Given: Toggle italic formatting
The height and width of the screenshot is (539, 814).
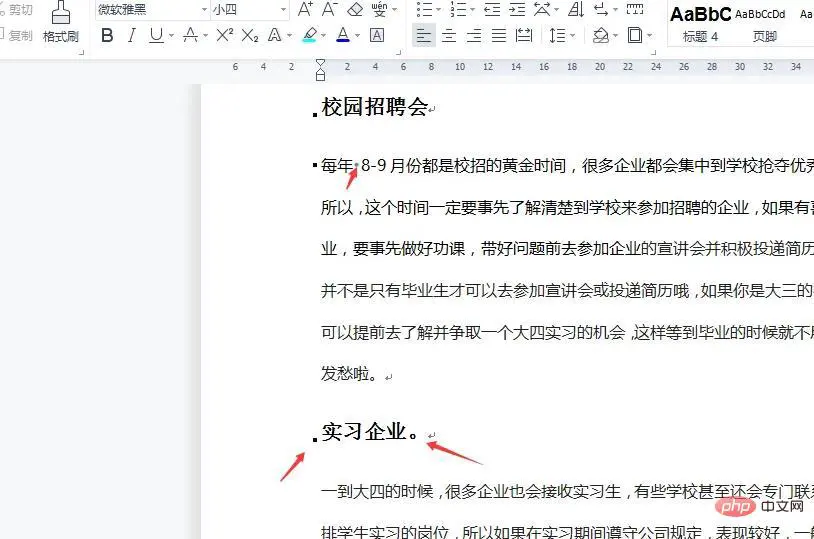Looking at the screenshot, I should click(x=132, y=35).
